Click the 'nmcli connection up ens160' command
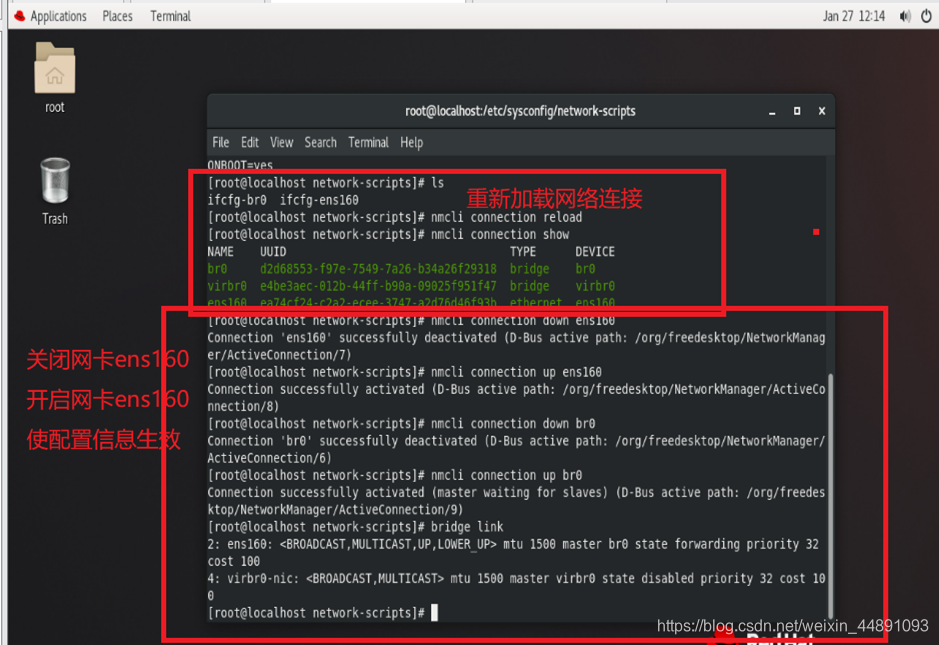 [x=516, y=372]
